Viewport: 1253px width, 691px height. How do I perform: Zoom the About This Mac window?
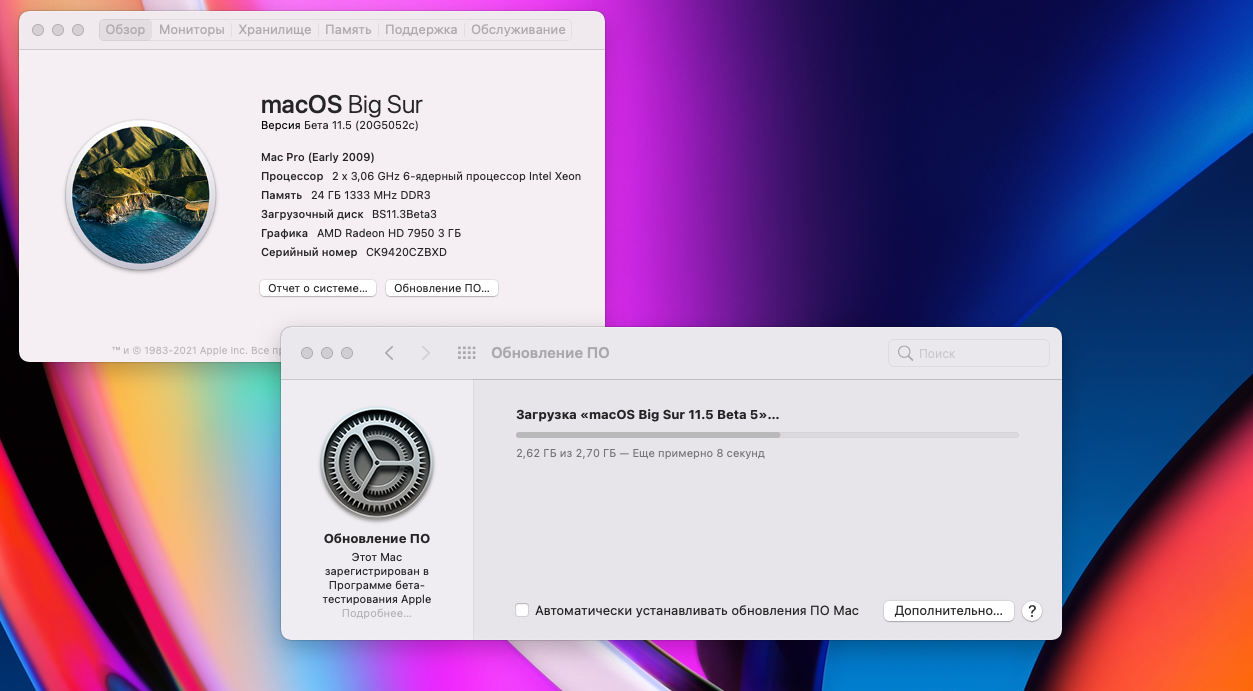pyautogui.click(x=78, y=31)
